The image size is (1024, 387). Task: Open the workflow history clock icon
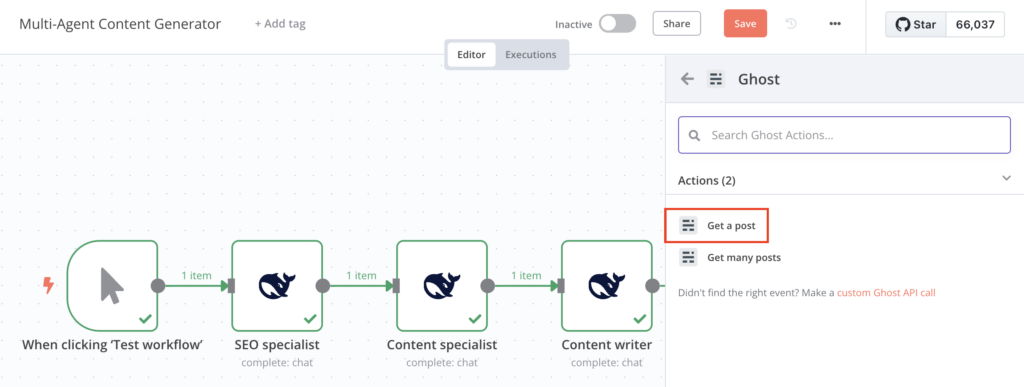(x=791, y=24)
